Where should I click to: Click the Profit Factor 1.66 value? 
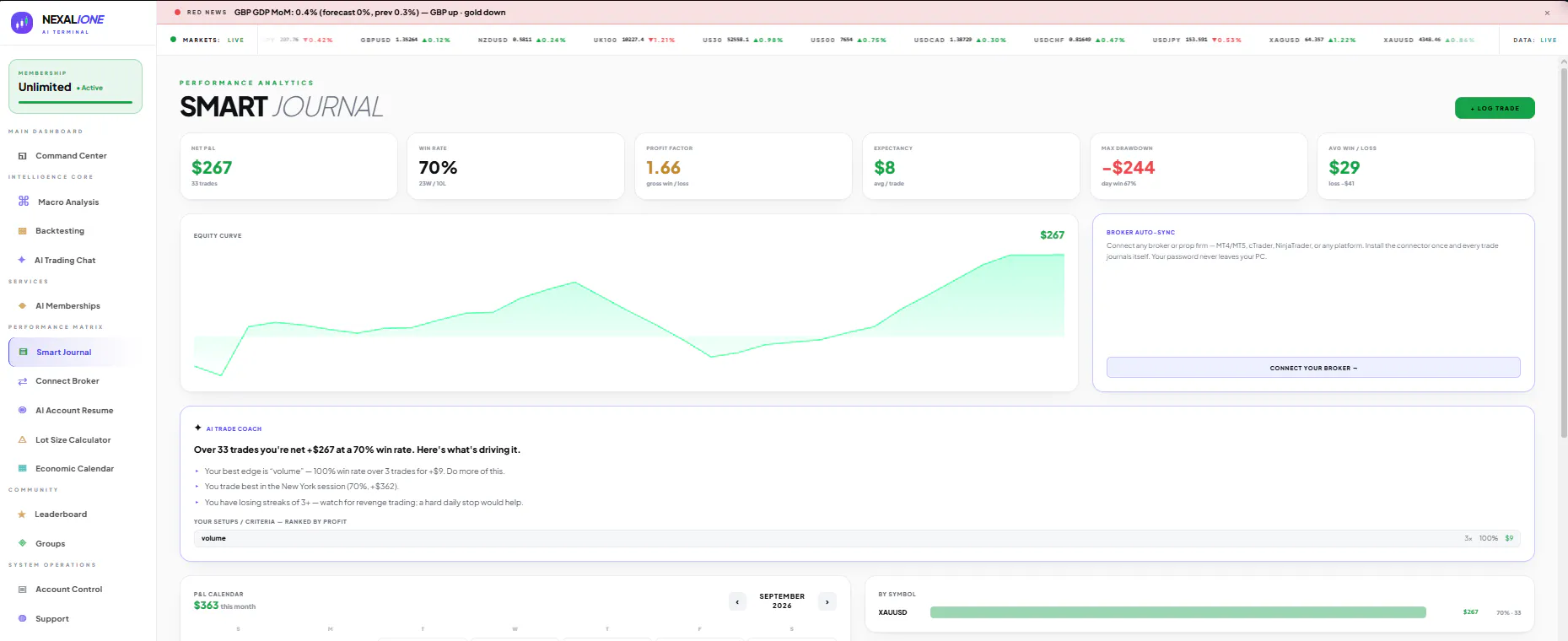click(663, 168)
